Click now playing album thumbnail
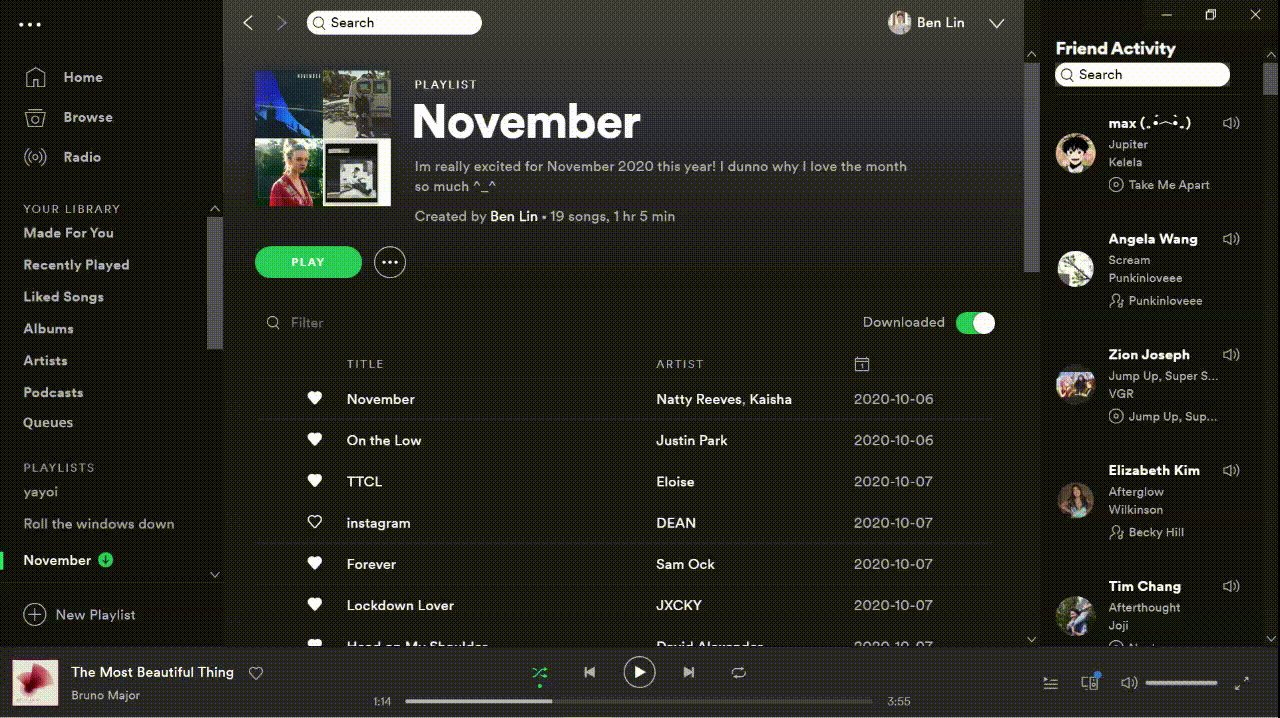The image size is (1280, 718). [35, 682]
